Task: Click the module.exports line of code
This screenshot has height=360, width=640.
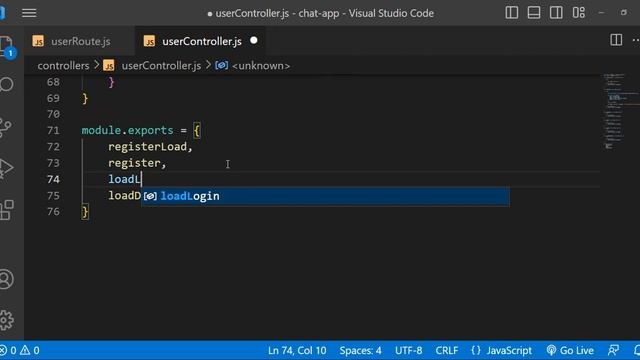Action: click(141, 131)
